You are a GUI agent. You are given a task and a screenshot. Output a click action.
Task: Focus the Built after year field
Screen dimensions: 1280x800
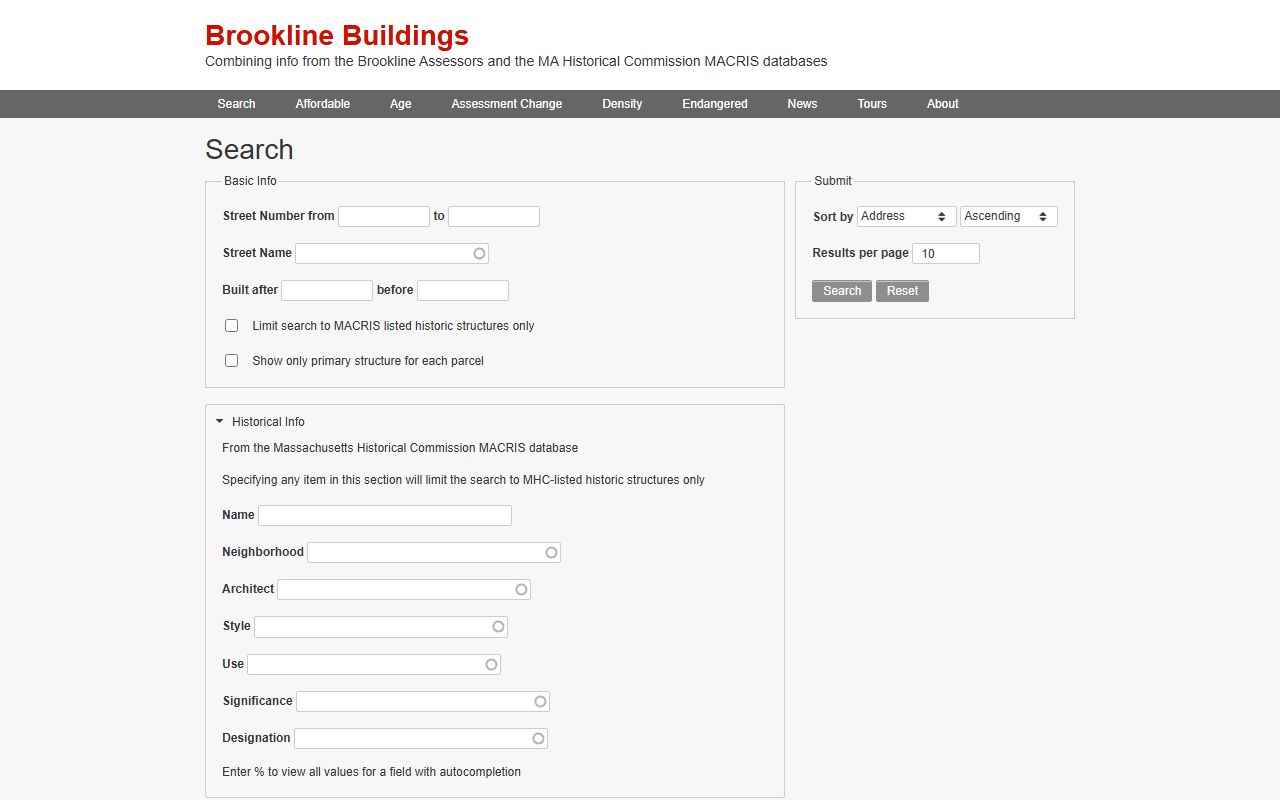click(x=327, y=290)
